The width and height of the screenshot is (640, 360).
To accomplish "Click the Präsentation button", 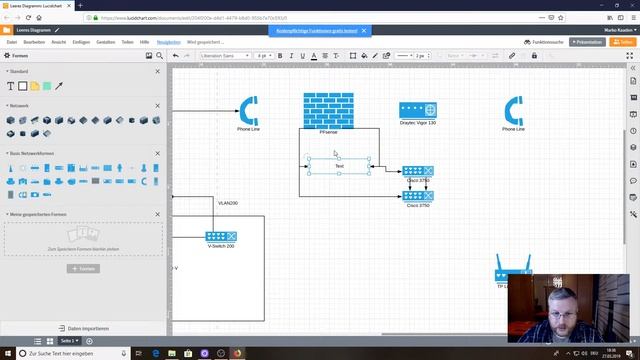I will pyautogui.click(x=587, y=42).
